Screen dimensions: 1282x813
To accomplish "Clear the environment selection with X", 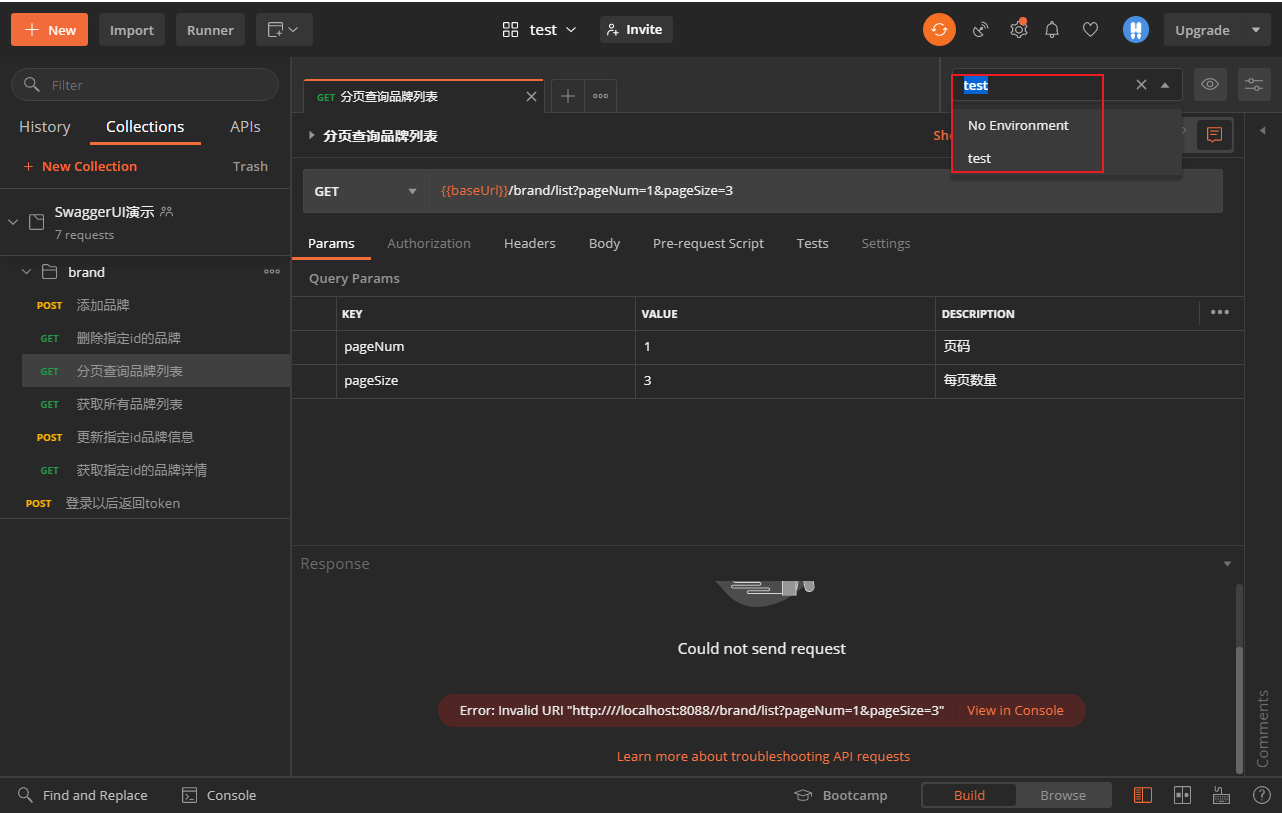I will point(1141,85).
